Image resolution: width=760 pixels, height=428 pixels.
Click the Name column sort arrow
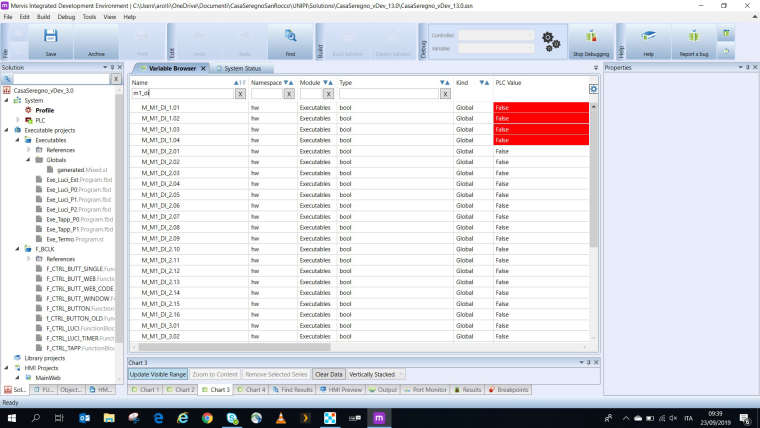237,83
